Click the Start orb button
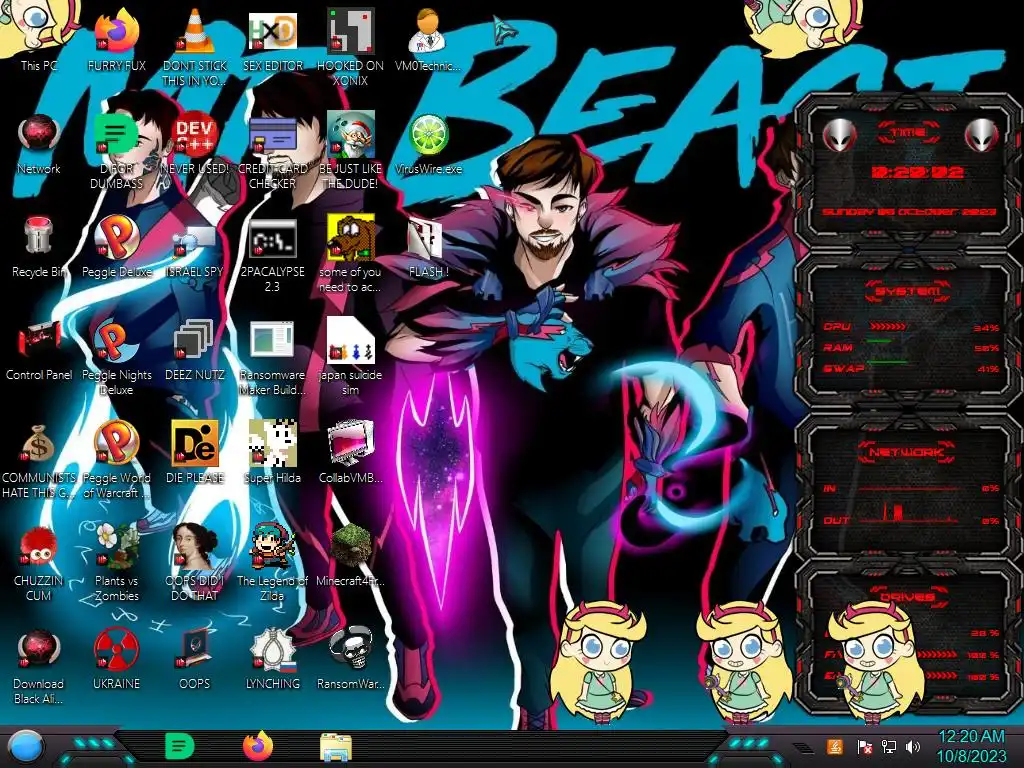Viewport: 1024px width, 768px height. click(26, 747)
